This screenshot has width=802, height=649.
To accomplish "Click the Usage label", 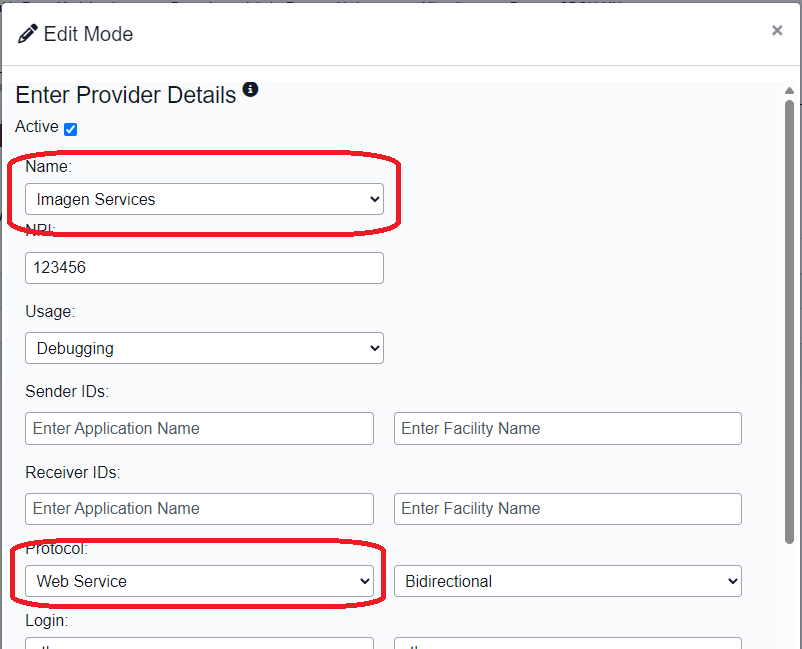I will coord(50,312).
